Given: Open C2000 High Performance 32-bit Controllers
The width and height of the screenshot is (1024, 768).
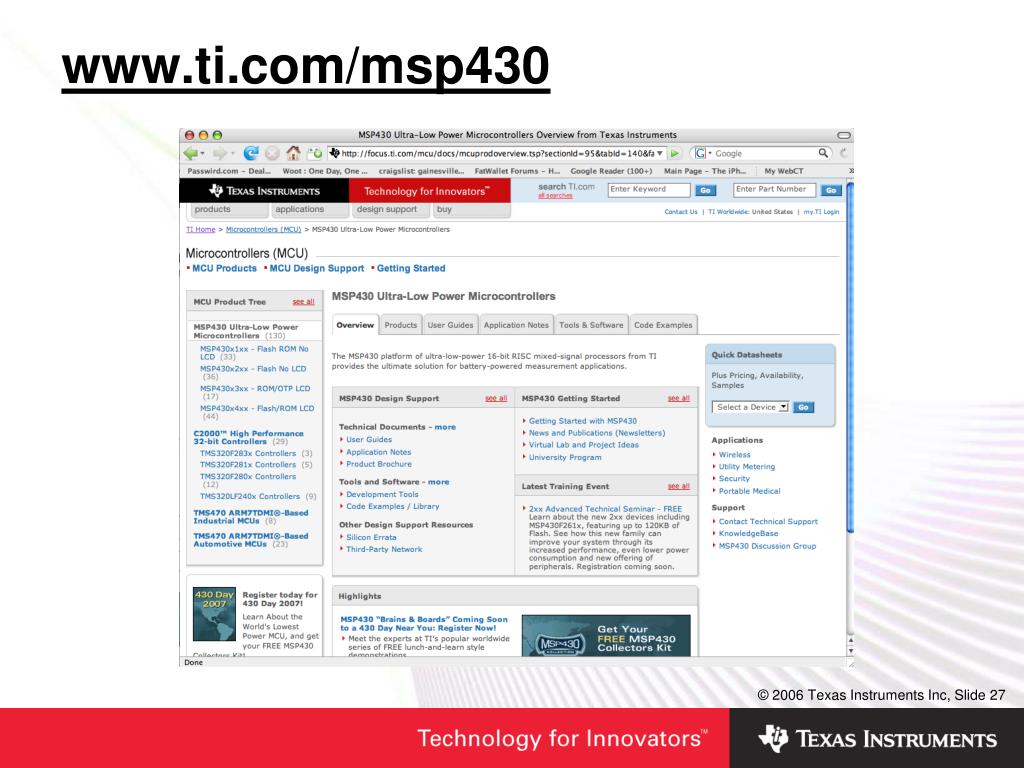Looking at the screenshot, I should point(248,437).
